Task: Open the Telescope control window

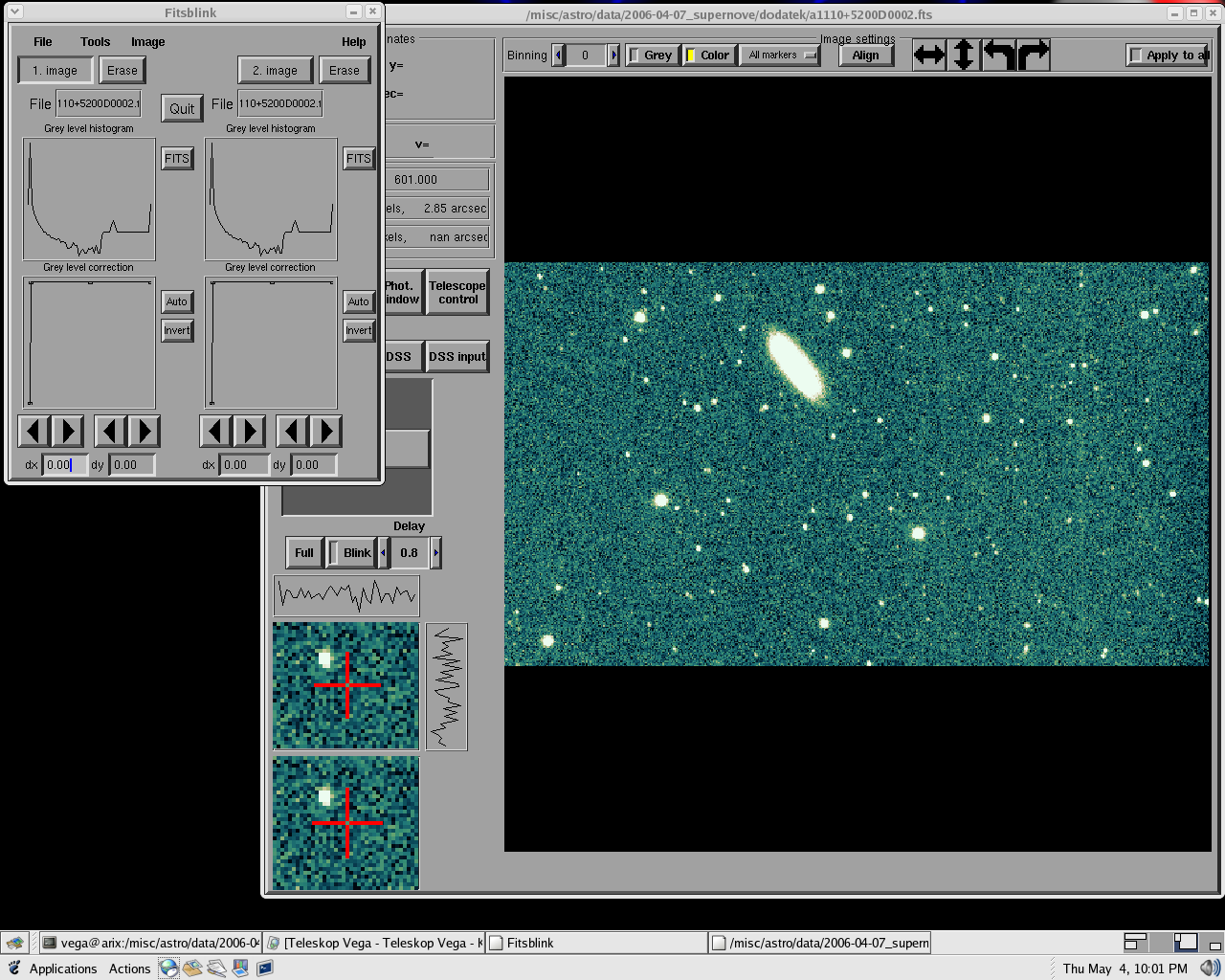Action: point(457,292)
